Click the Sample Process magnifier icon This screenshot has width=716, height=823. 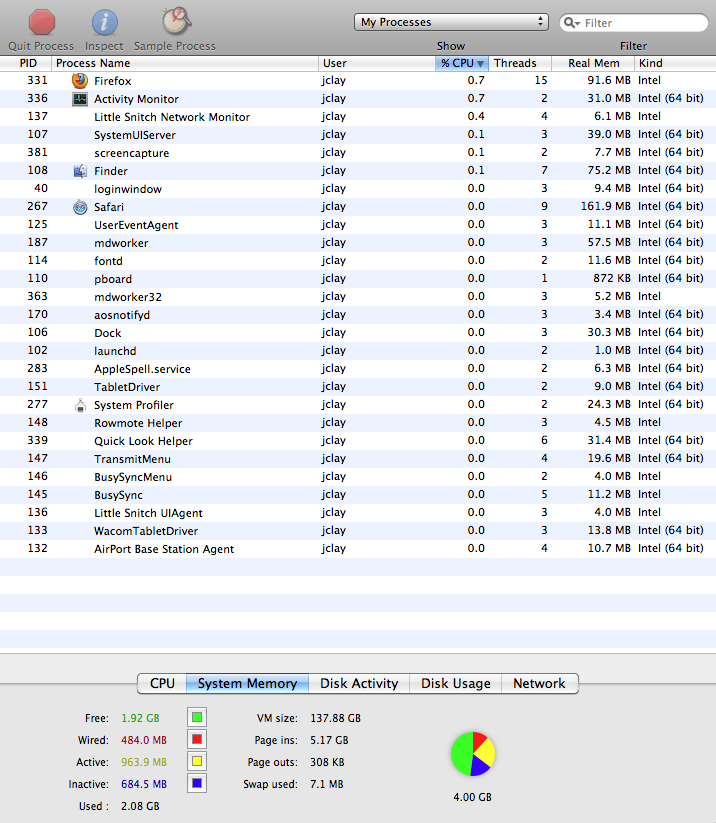point(176,21)
